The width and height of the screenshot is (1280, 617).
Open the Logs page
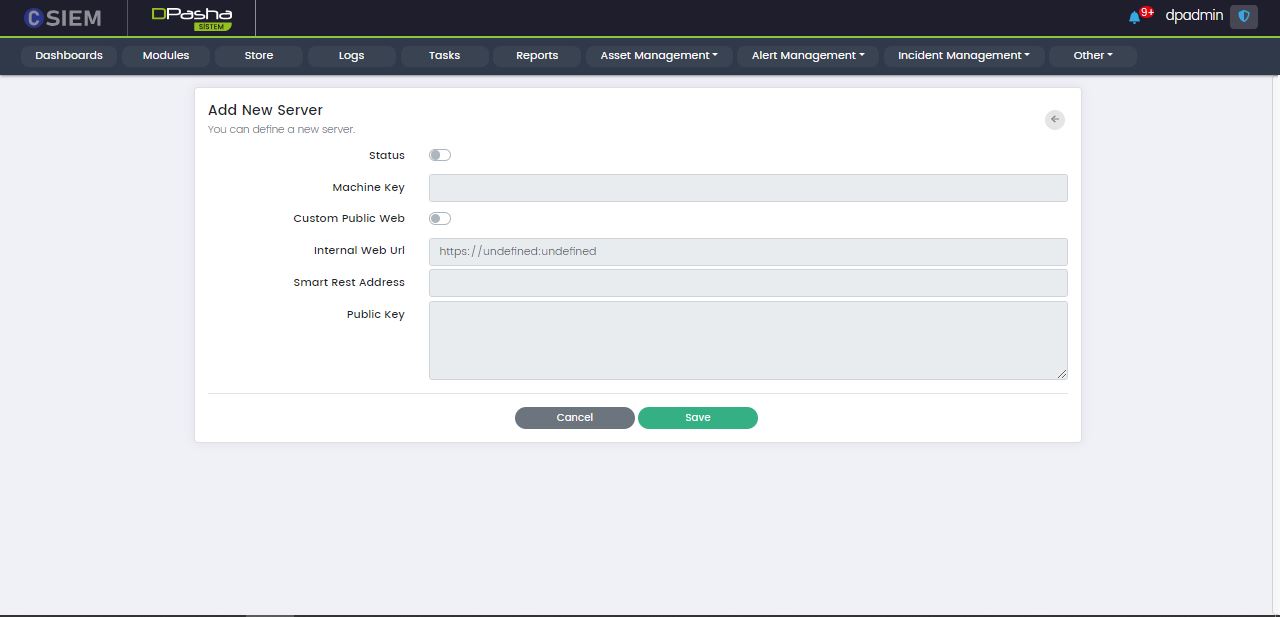click(x=351, y=56)
